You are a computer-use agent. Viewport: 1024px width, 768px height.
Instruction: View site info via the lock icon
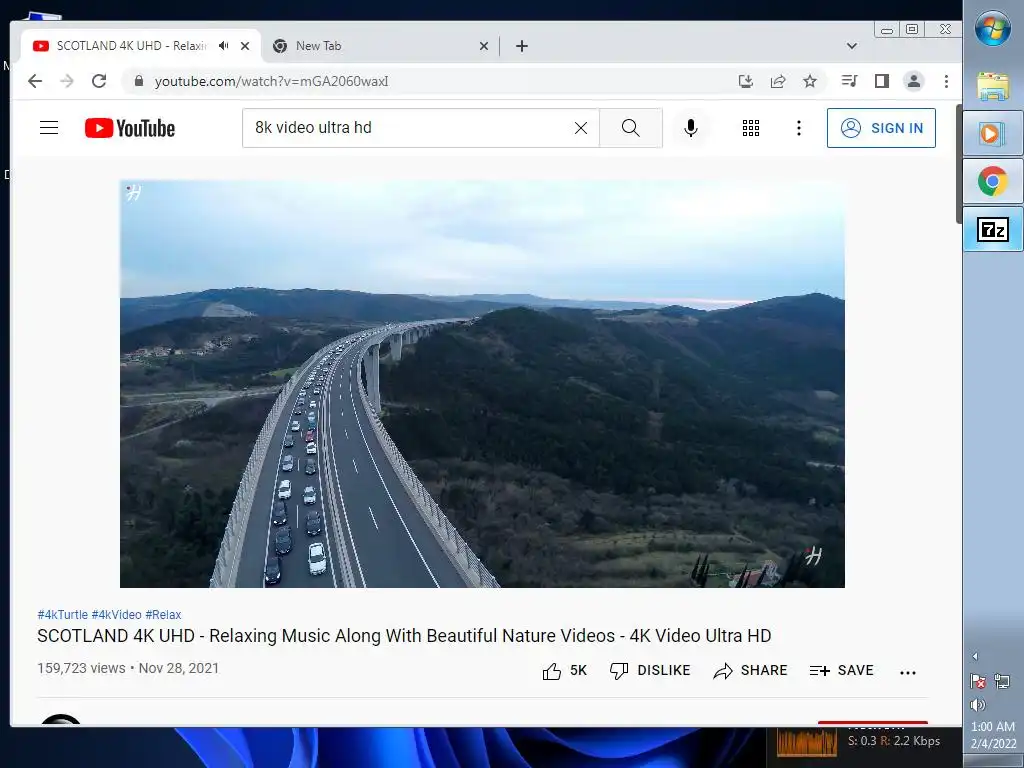coord(138,81)
